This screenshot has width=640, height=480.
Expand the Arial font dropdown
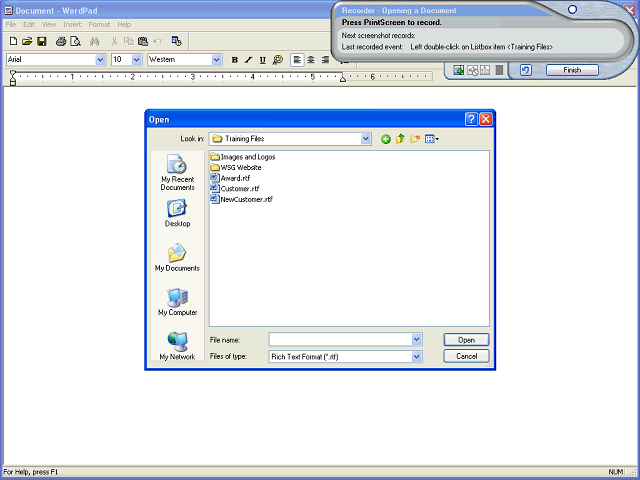[x=100, y=60]
